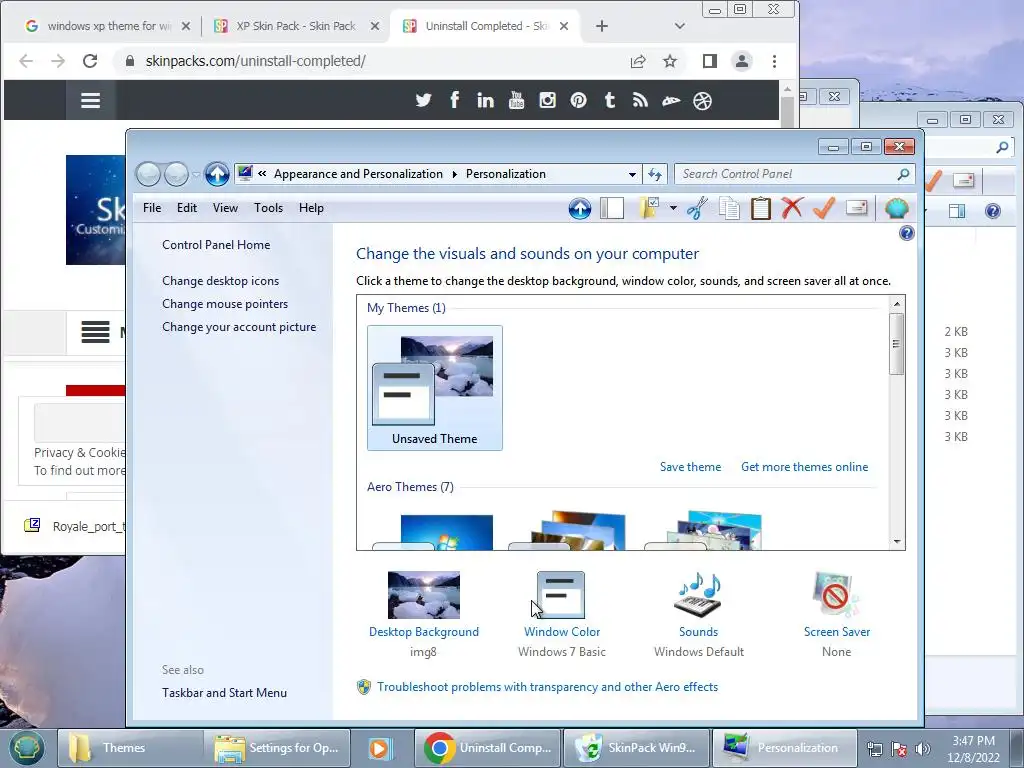Click breadcrumb arrow after Appearance and Personalization
This screenshot has width=1024, height=768.
coord(455,174)
